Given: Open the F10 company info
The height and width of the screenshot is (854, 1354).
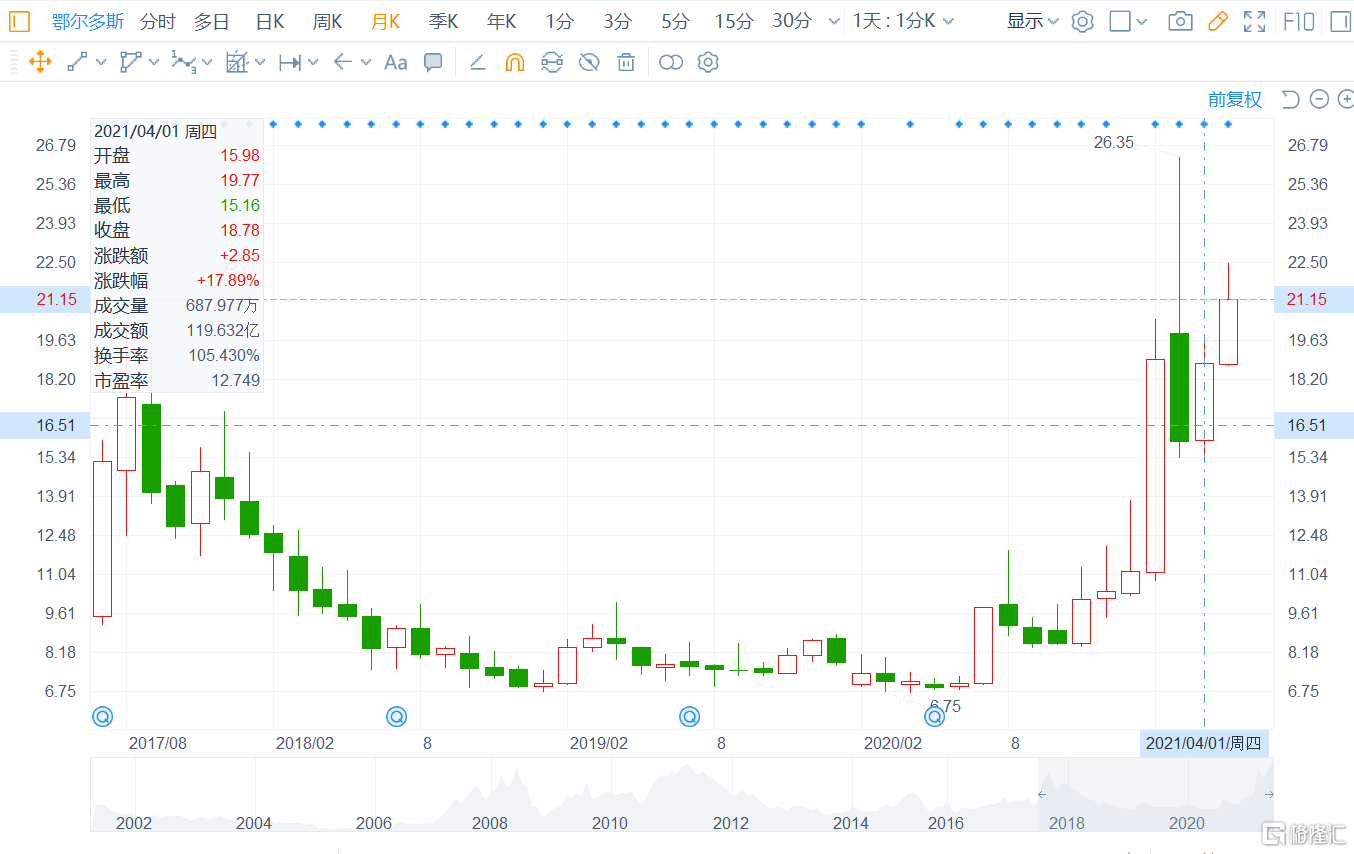Looking at the screenshot, I should (x=1298, y=21).
